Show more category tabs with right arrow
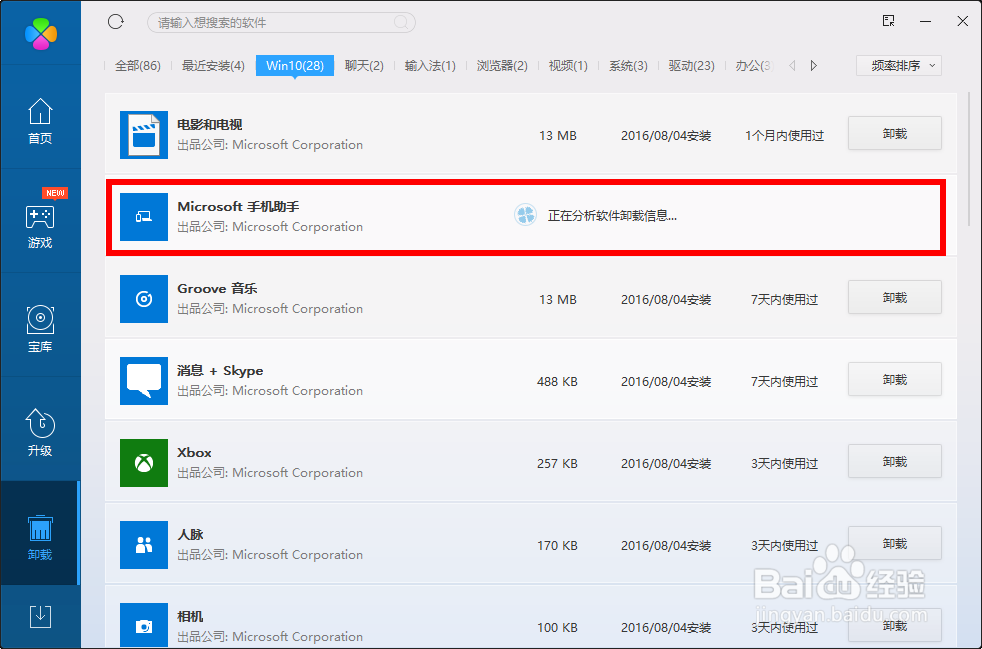The height and width of the screenshot is (649, 982). 814,65
